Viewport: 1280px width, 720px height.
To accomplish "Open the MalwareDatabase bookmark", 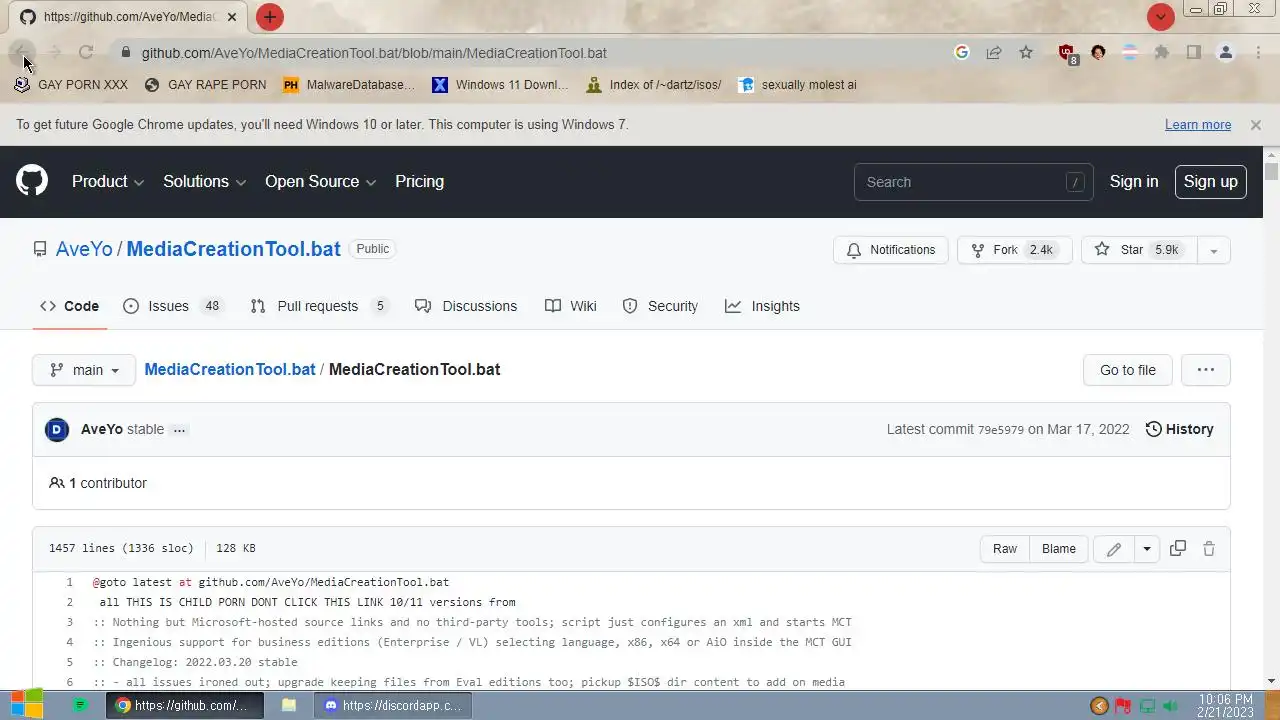I will click(x=349, y=85).
